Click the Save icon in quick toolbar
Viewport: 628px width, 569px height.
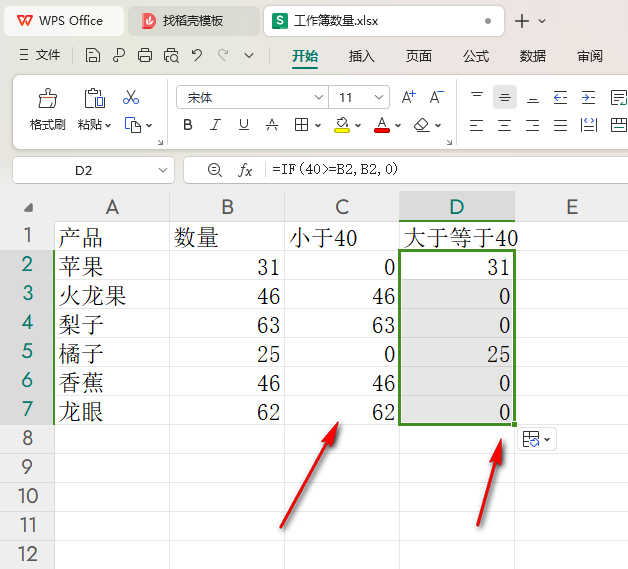(93, 56)
